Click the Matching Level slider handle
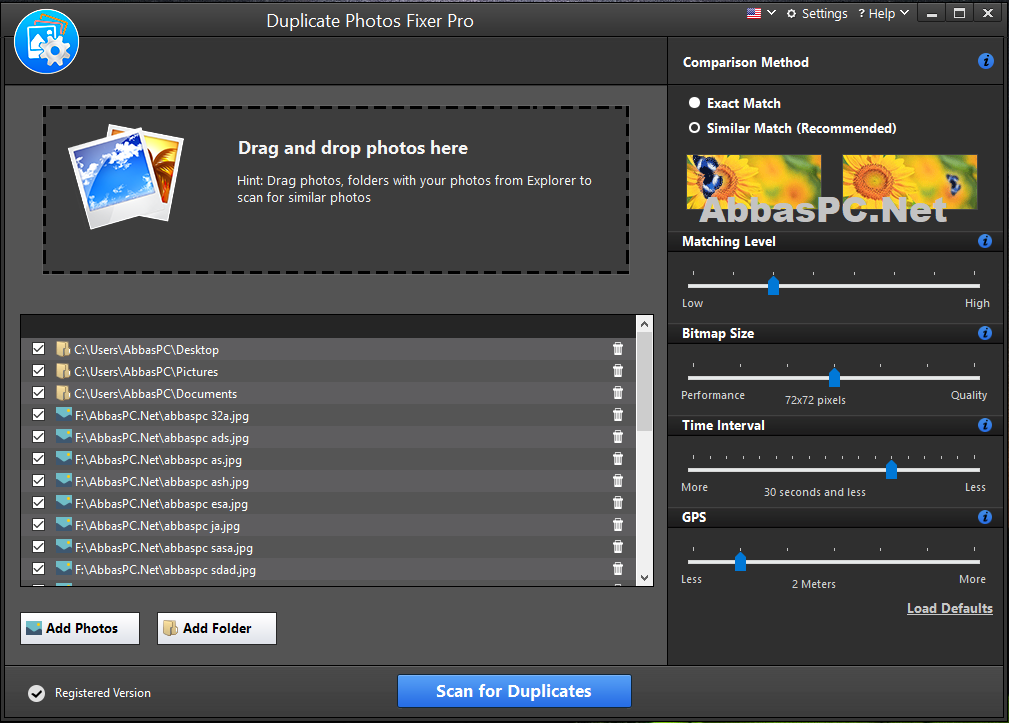Viewport: 1009px width, 723px height. (773, 286)
